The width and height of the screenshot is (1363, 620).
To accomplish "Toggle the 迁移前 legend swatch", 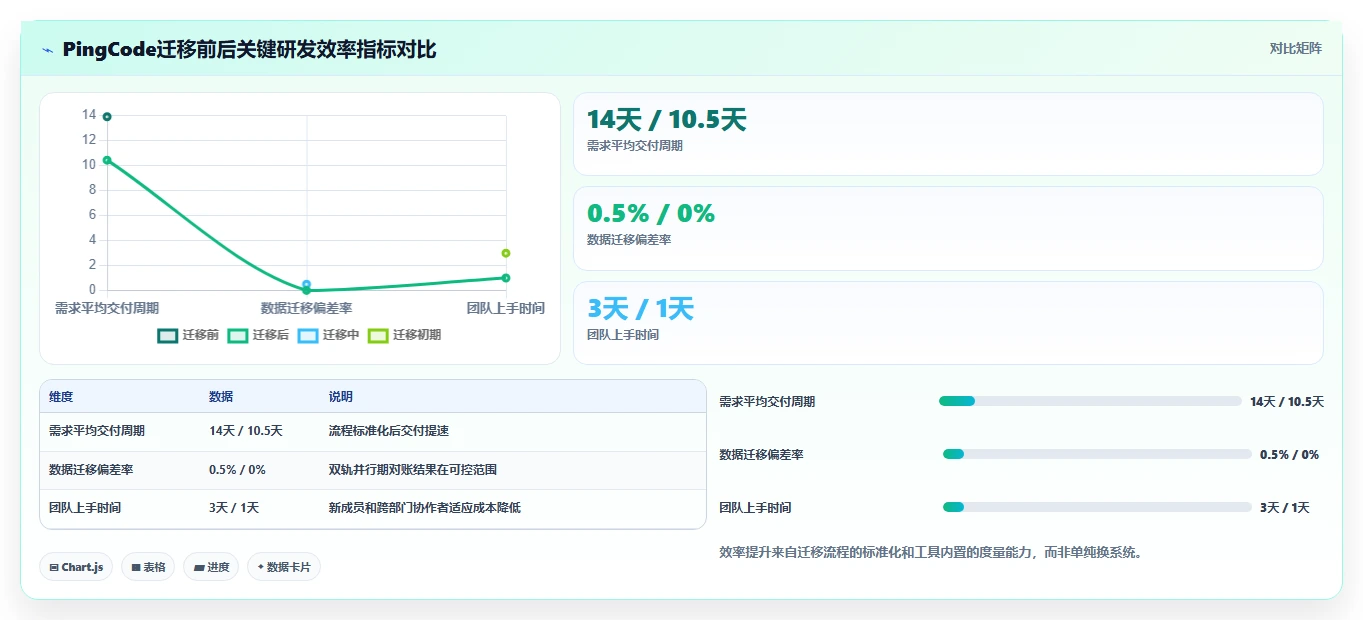I will 168,335.
